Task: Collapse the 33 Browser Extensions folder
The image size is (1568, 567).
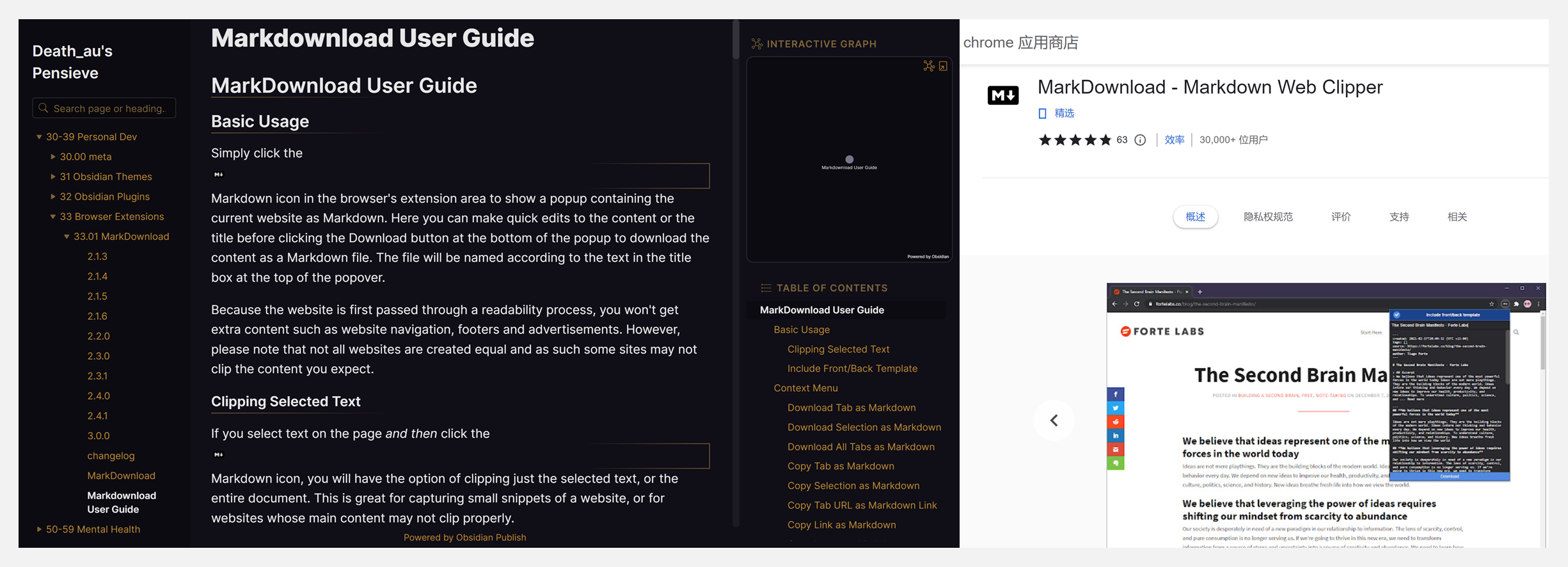Action: click(x=53, y=216)
